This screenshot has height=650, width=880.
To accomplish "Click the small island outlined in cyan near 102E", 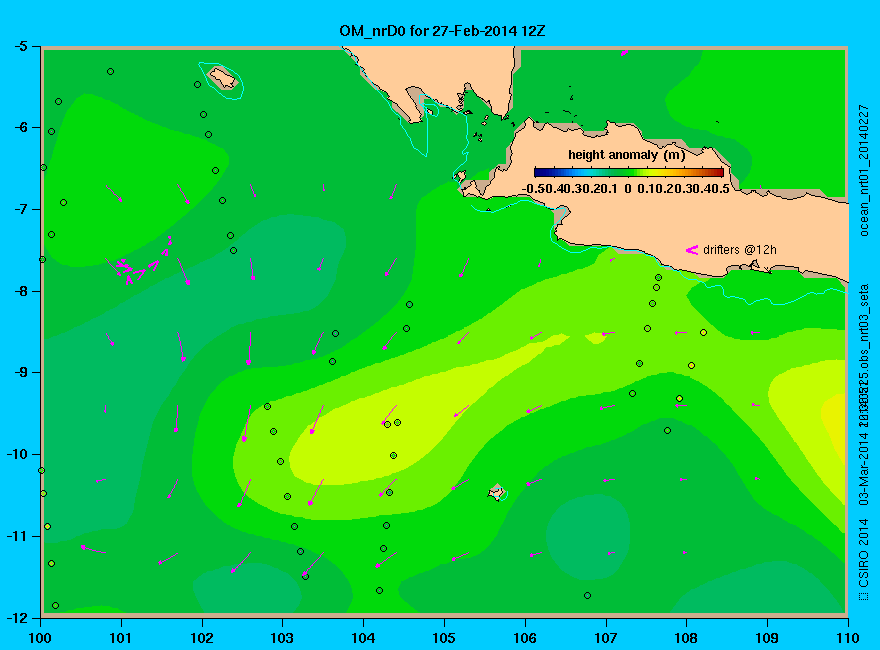I will pyautogui.click(x=223, y=77).
